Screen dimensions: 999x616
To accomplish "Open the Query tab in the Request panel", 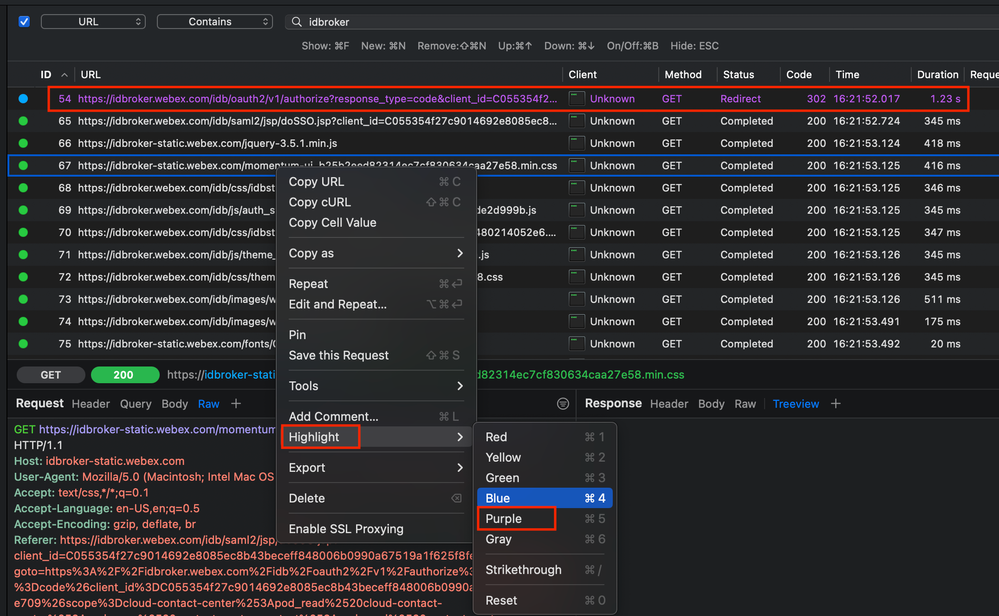I will point(136,404).
